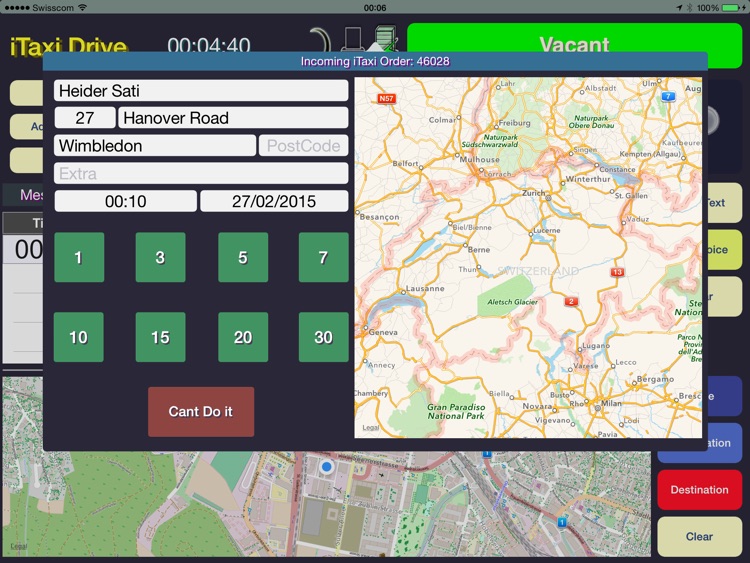Click the red 13 route marker on map
The image size is (750, 563).
pyautogui.click(x=617, y=272)
